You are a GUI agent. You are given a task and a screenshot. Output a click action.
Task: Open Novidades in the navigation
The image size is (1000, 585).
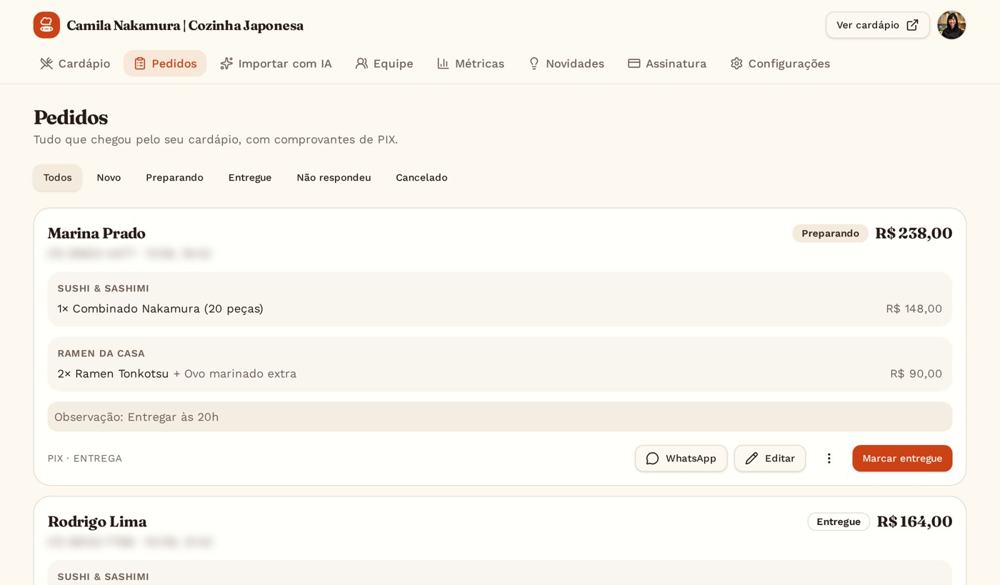[x=566, y=63]
